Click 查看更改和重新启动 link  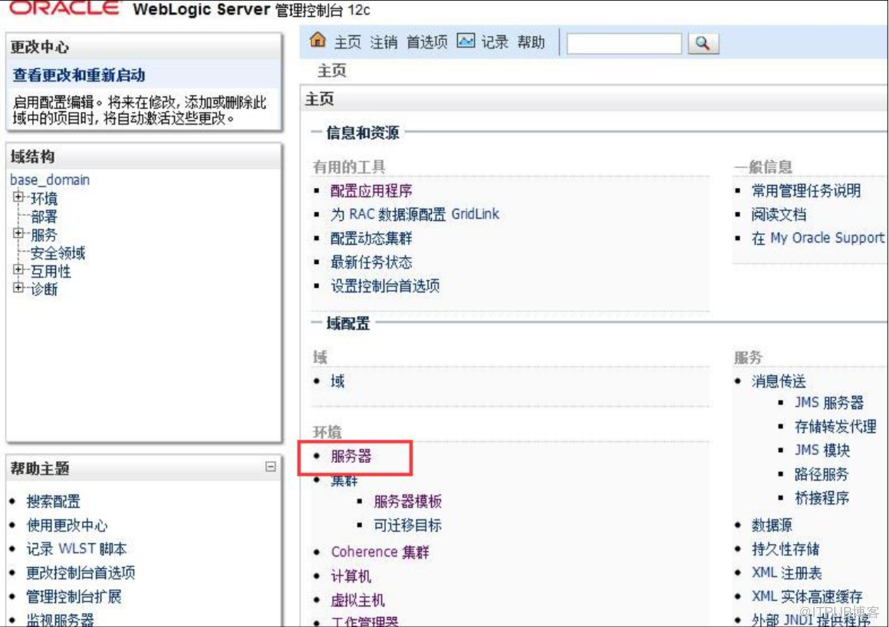tap(79, 75)
